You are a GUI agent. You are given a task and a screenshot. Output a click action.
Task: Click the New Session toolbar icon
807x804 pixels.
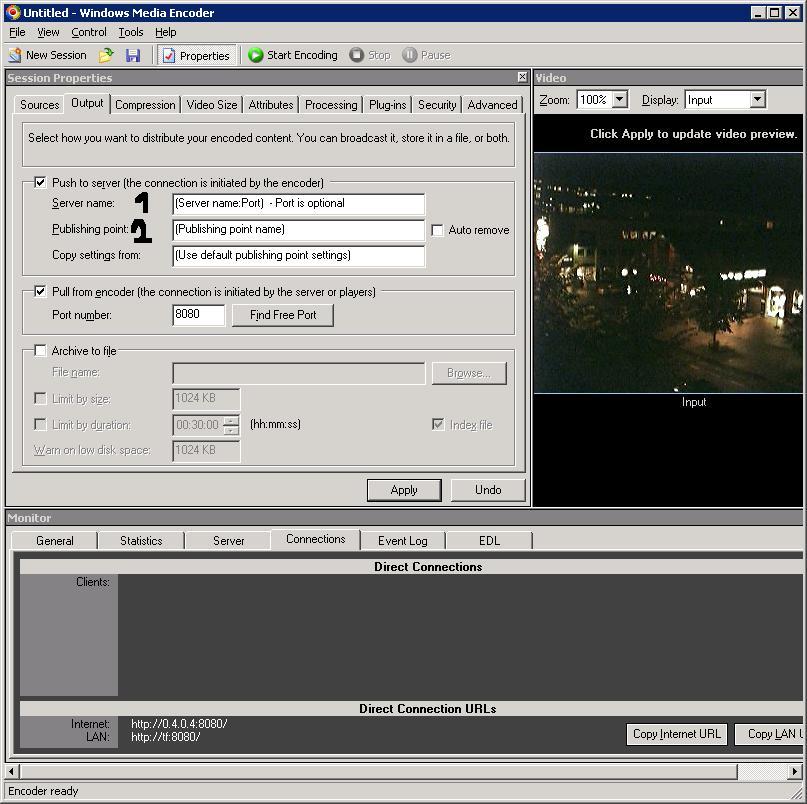pyautogui.click(x=15, y=55)
